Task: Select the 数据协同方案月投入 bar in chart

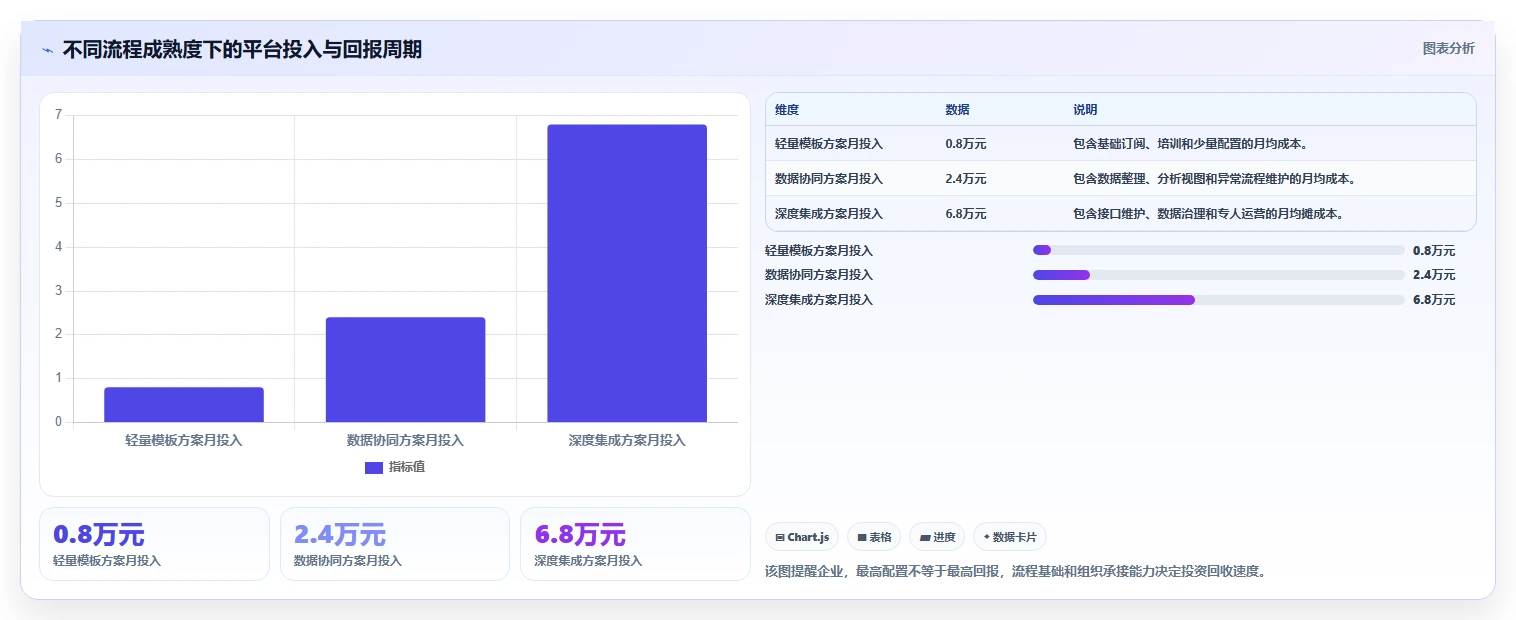Action: tap(405, 369)
